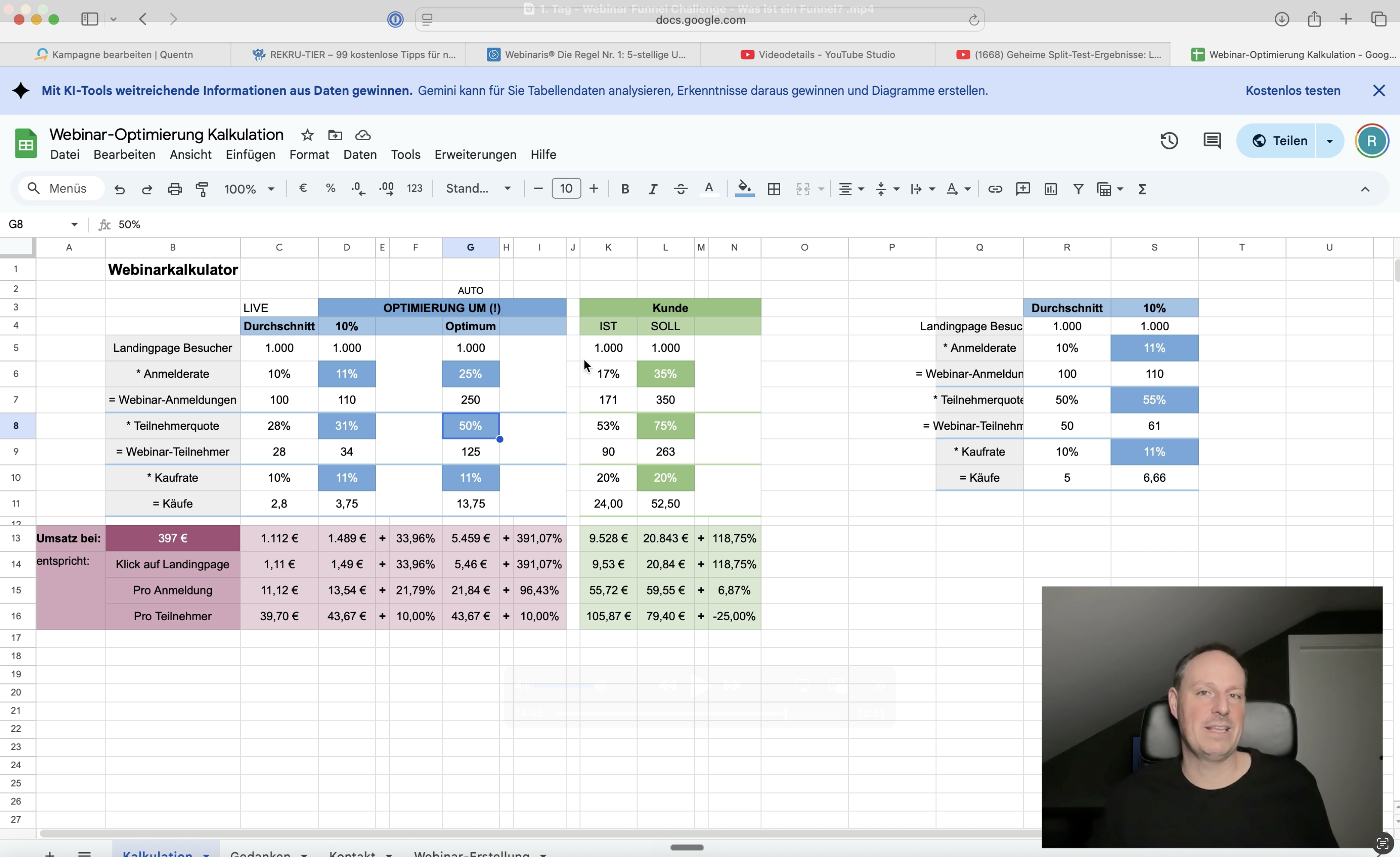Image resolution: width=1400 pixels, height=857 pixels.
Task: Increase font size with plus button
Action: tap(594, 189)
